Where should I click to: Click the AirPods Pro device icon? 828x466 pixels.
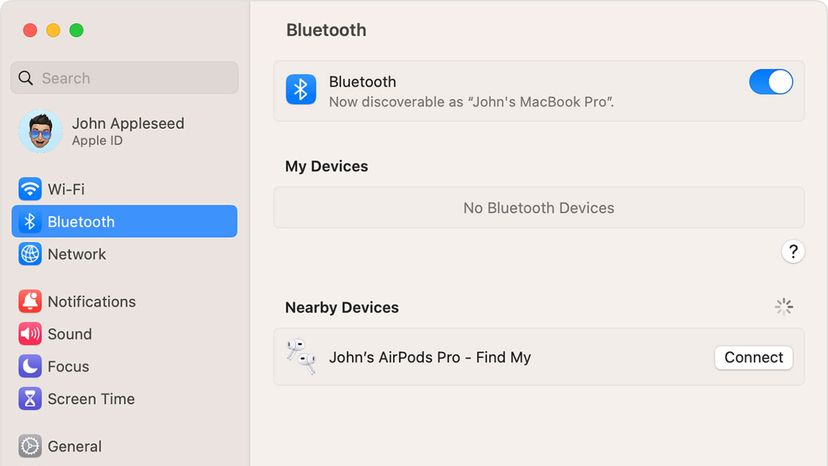[x=301, y=357]
